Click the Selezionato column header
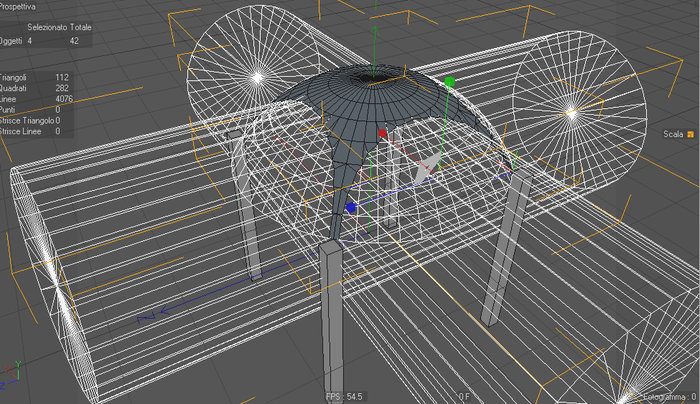Screen dimensions: 700x404 click(x=47, y=27)
